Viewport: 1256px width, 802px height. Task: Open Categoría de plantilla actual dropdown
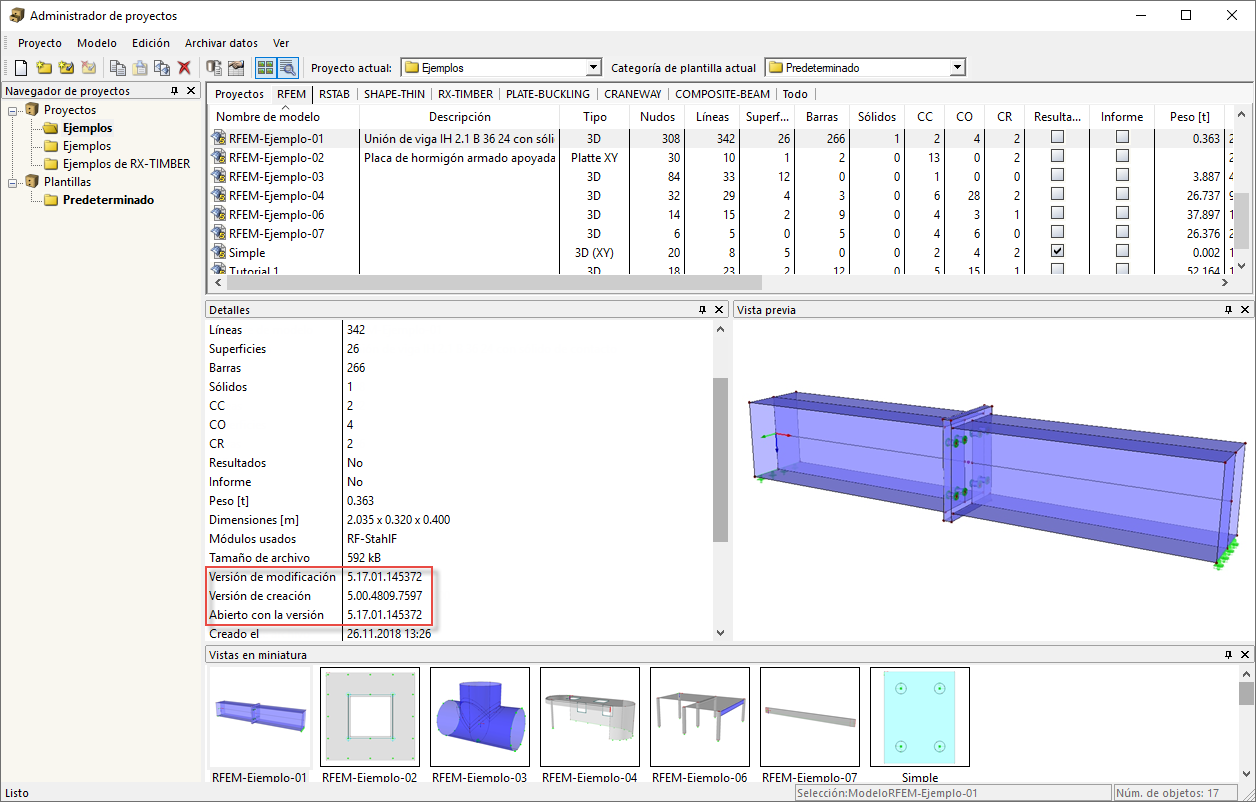coord(957,68)
